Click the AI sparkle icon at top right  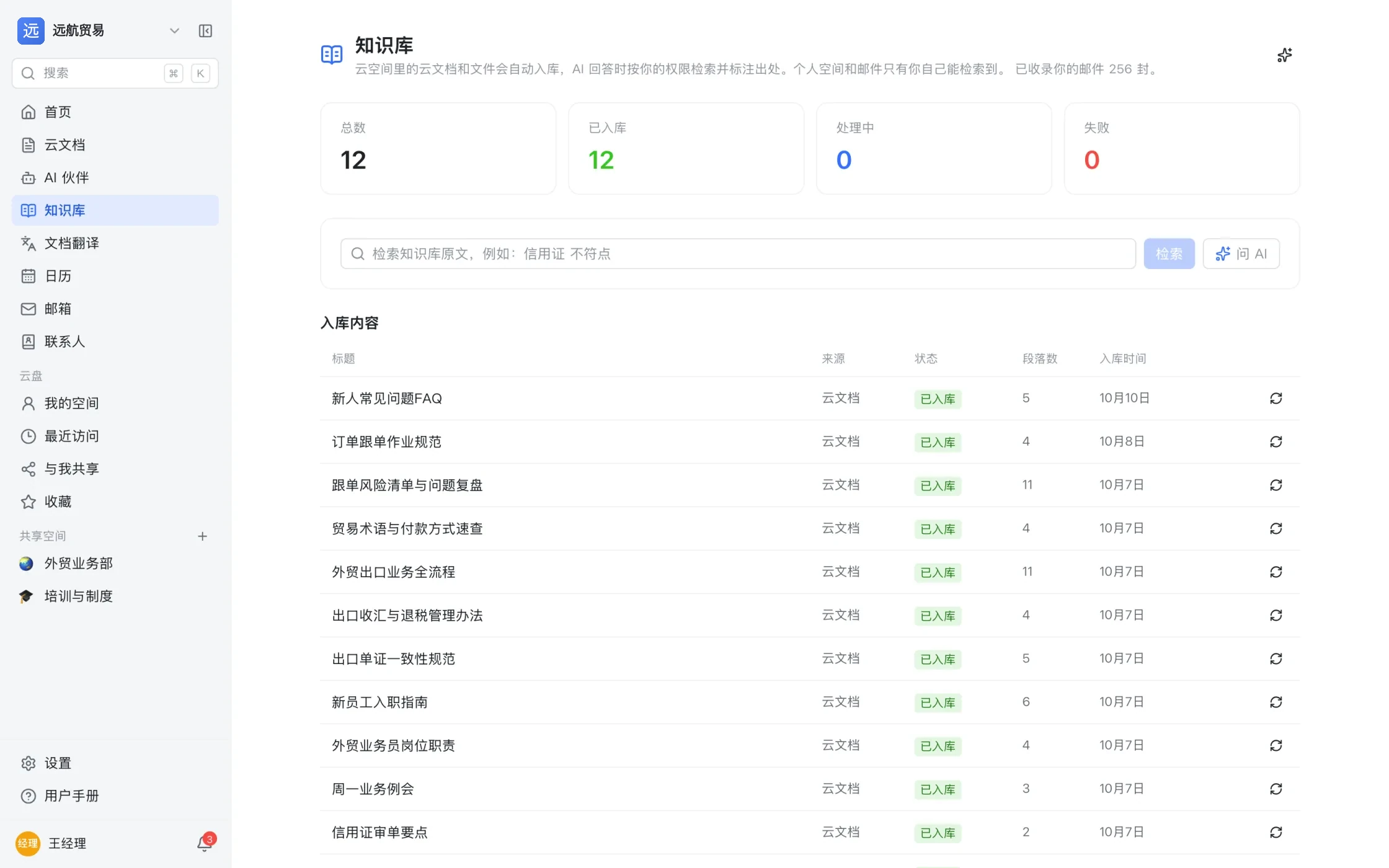pyautogui.click(x=1284, y=56)
